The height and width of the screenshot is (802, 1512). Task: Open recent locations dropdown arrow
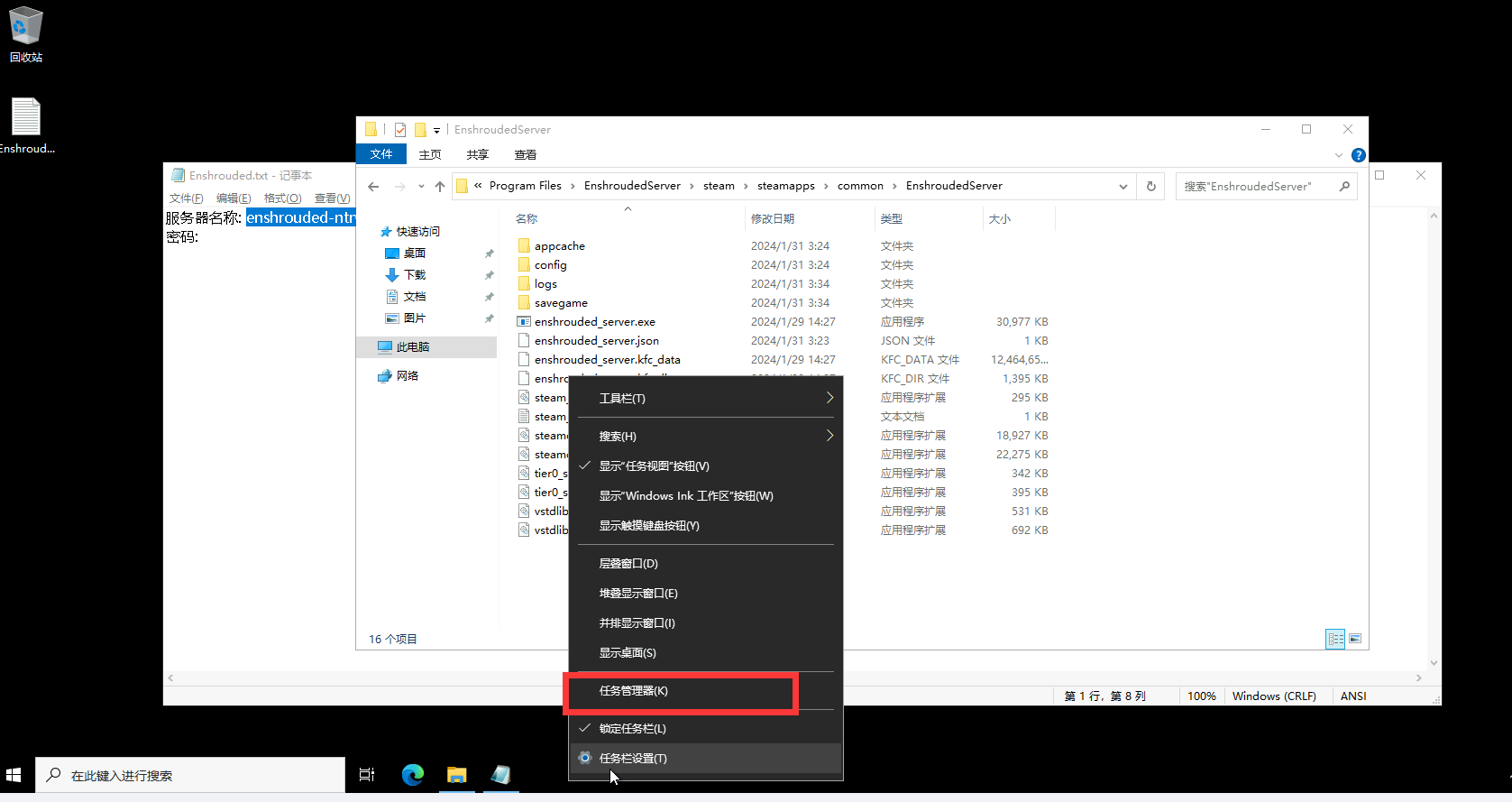pyautogui.click(x=421, y=187)
